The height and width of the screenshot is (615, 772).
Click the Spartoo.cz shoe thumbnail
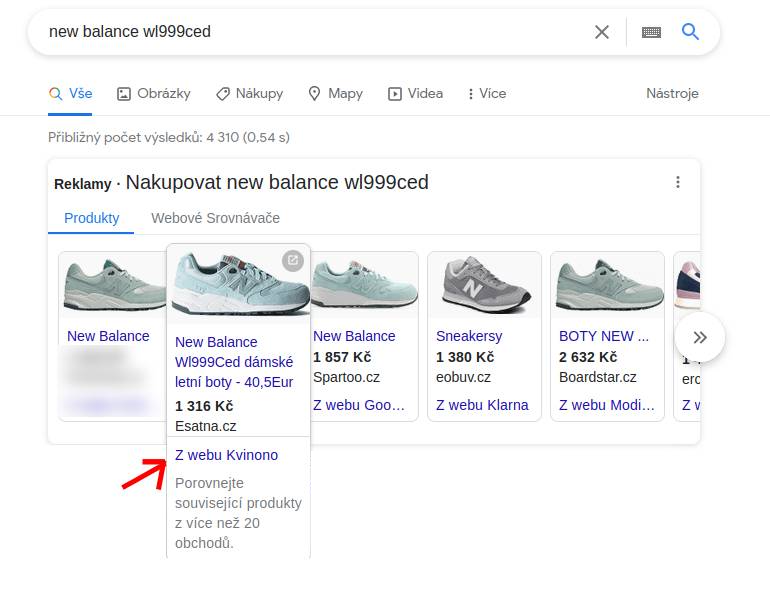click(364, 285)
